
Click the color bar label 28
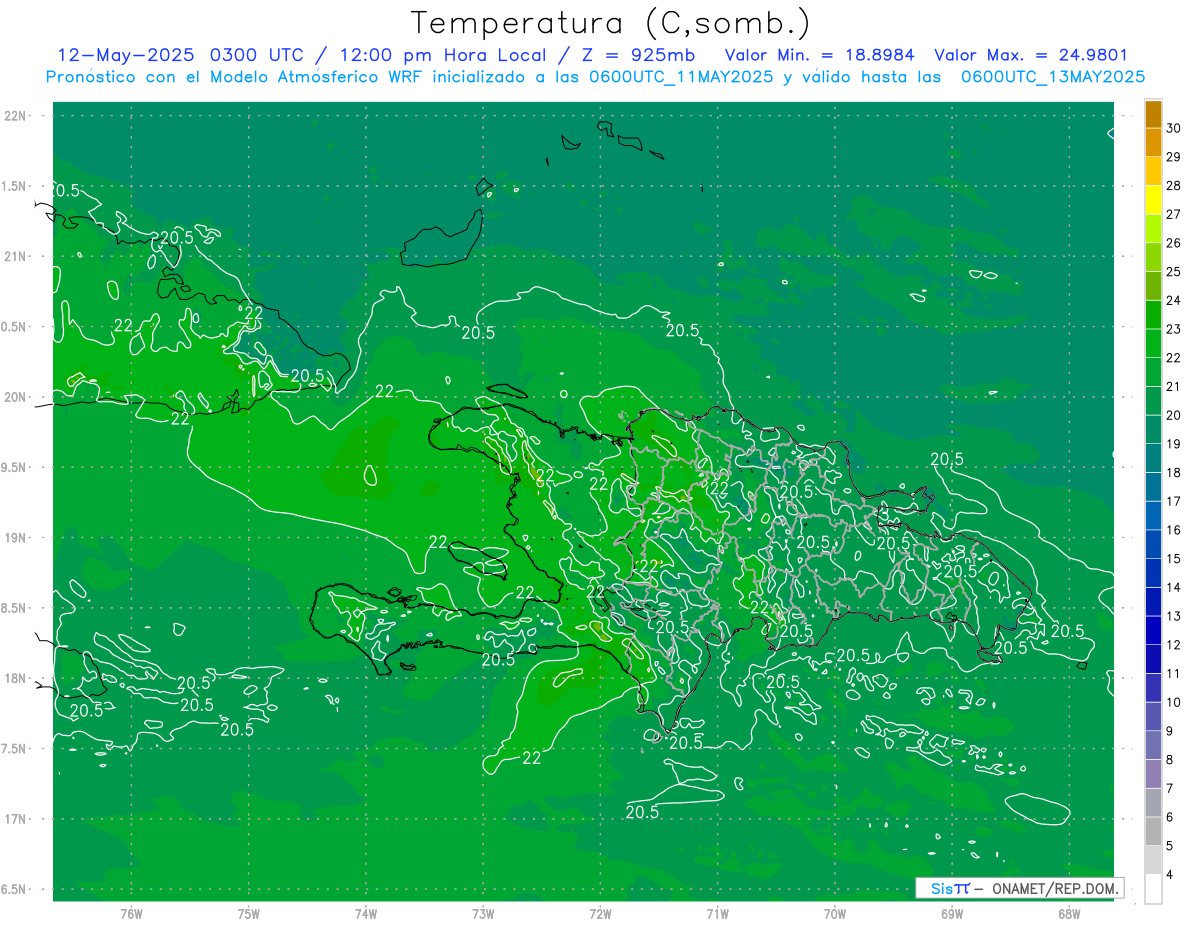coord(1173,186)
